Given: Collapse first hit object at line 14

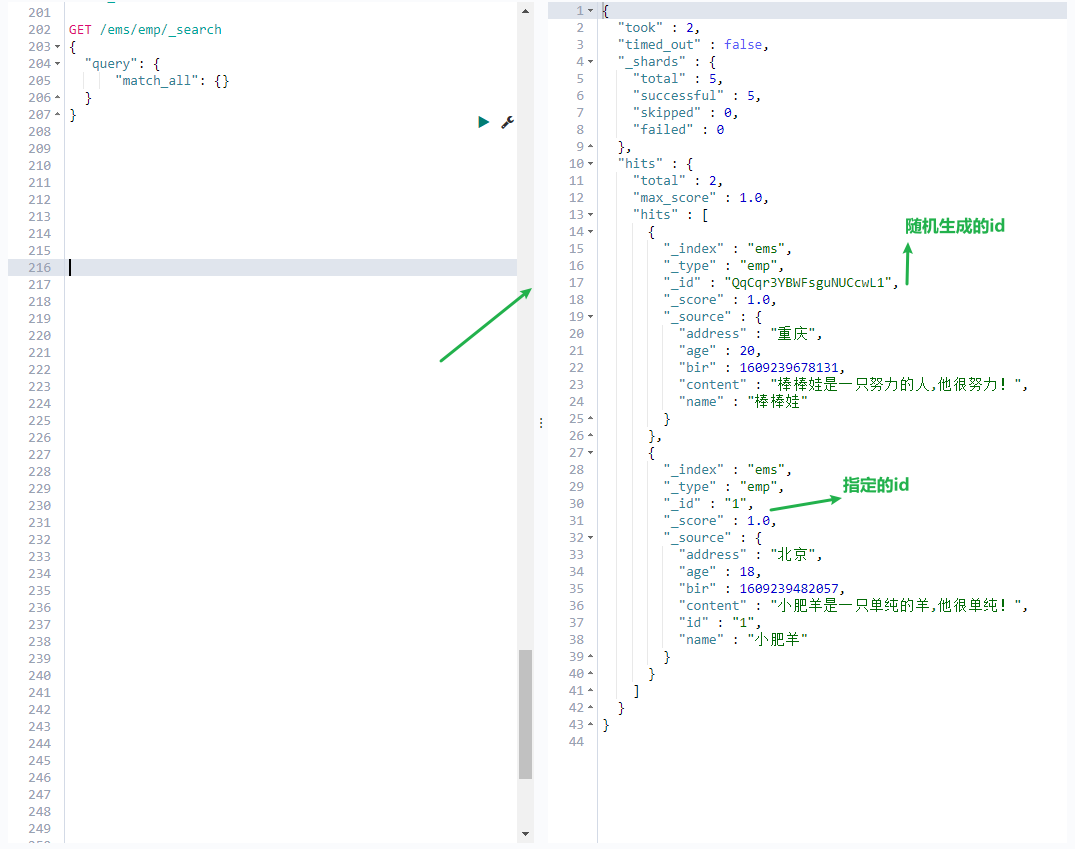Looking at the screenshot, I should click(590, 232).
